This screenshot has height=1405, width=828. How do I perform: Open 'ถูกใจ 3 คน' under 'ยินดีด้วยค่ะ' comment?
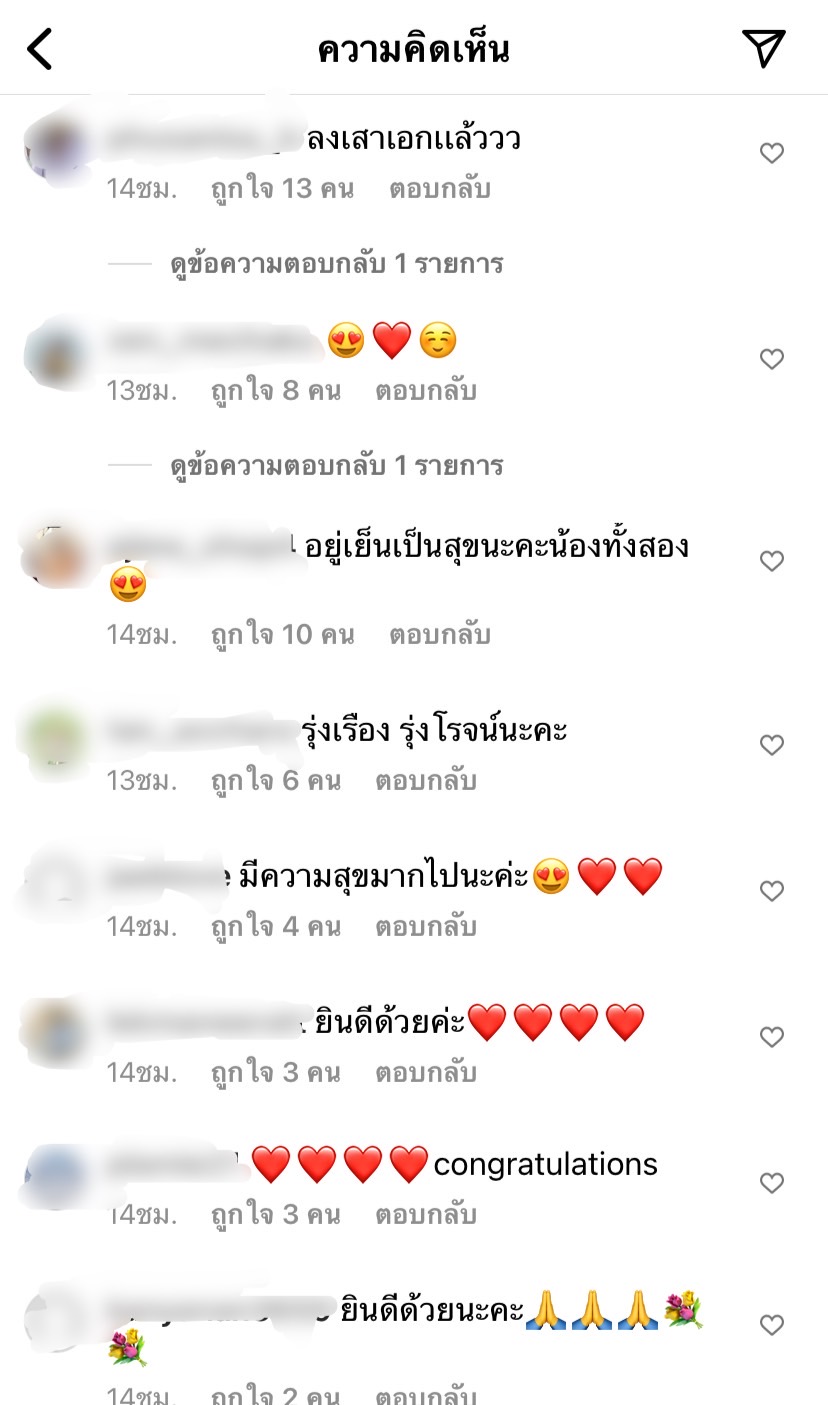pyautogui.click(x=275, y=1073)
